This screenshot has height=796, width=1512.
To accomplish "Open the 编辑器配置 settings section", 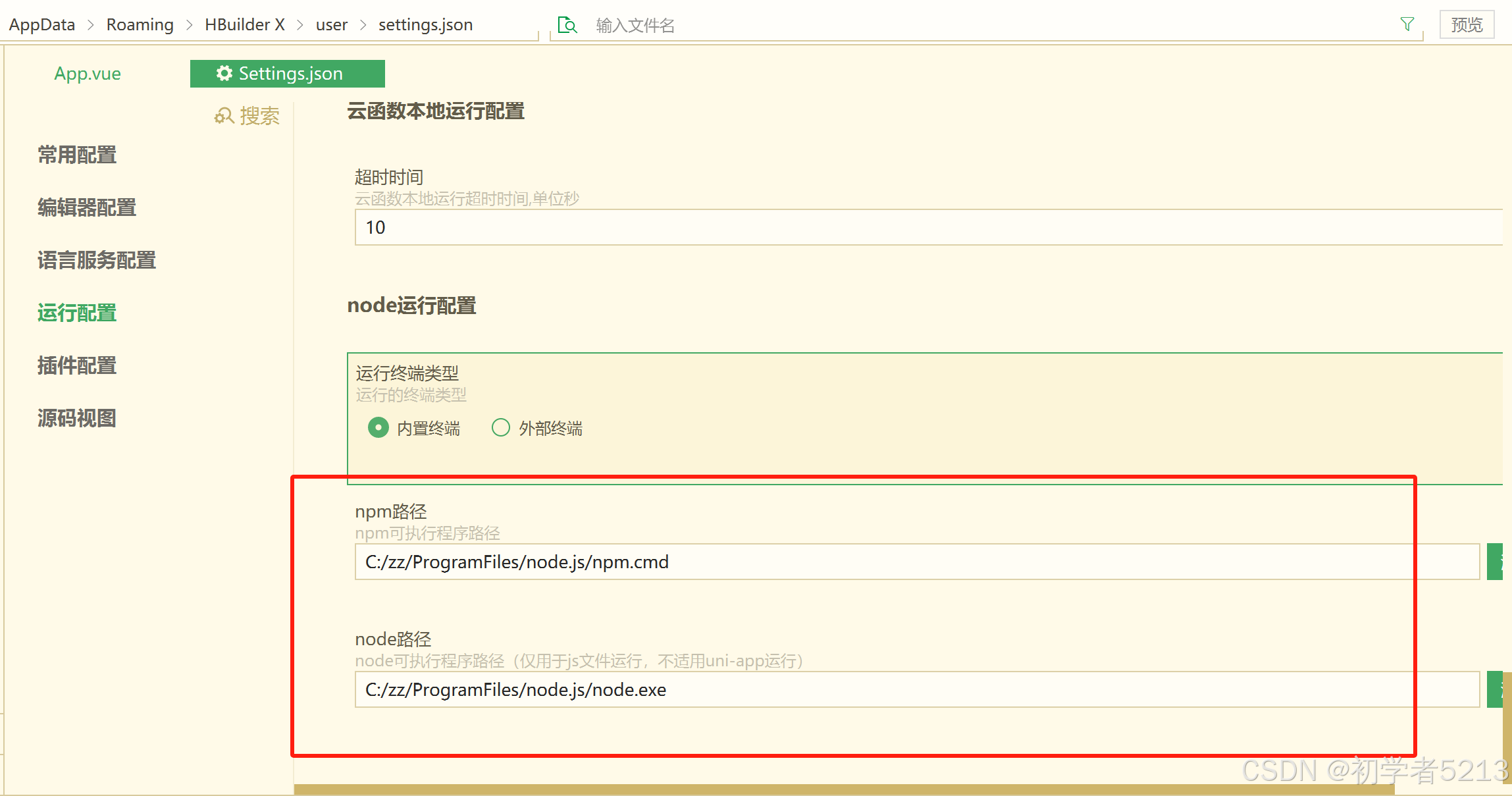I will pos(87,207).
